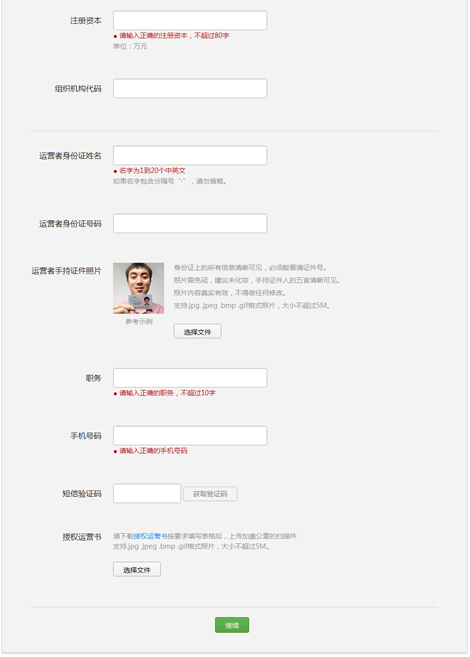
Task: Click the 运营者手持证件照片 label
Action: click(x=66, y=271)
